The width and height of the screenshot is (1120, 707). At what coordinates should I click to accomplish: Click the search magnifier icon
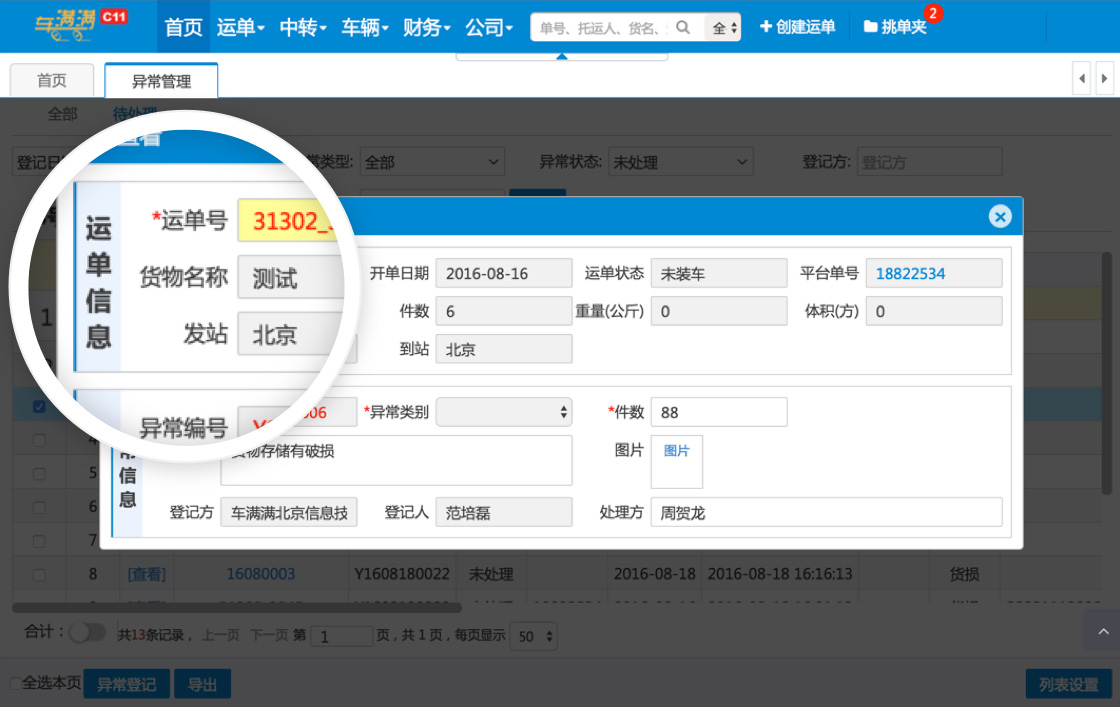(x=684, y=28)
